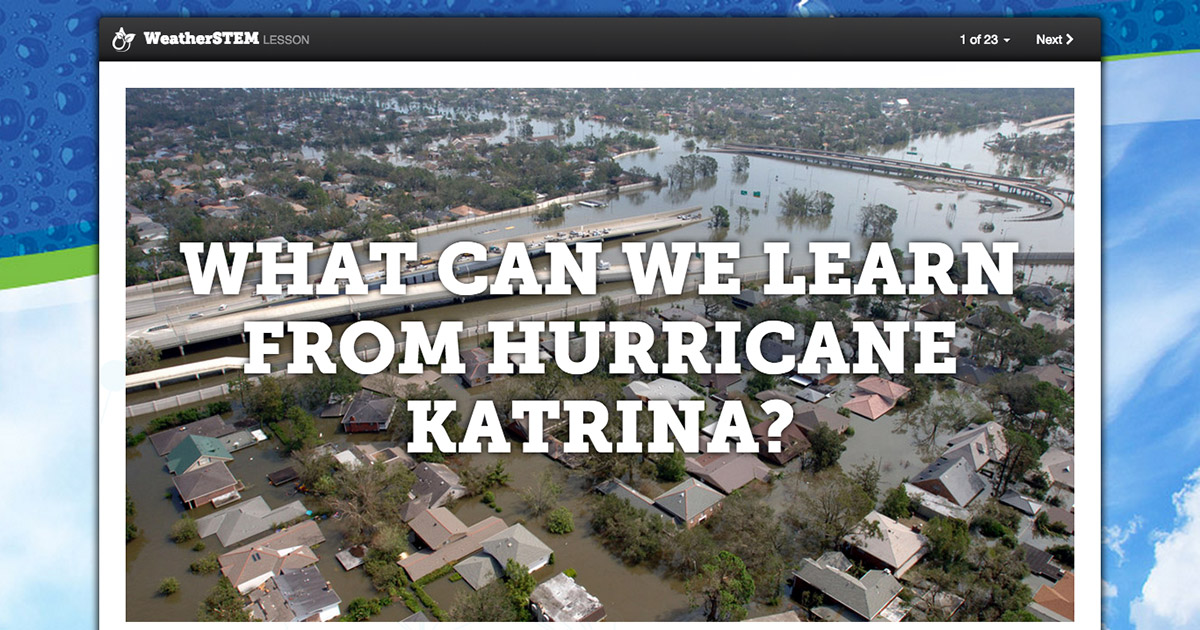Click the Next chevron arrow icon
The image size is (1200, 630).
click(x=1070, y=39)
